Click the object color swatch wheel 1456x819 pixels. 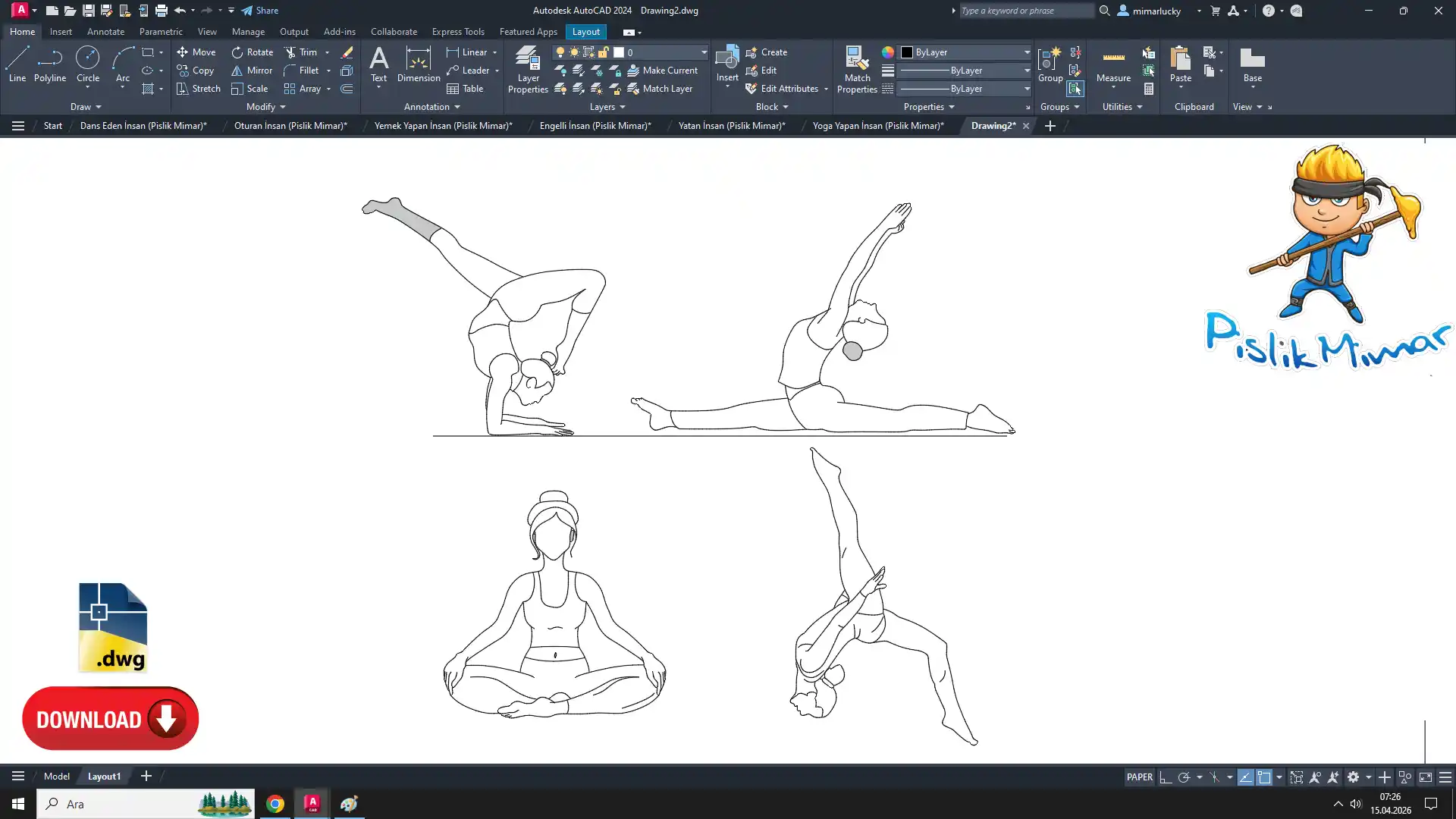(887, 52)
